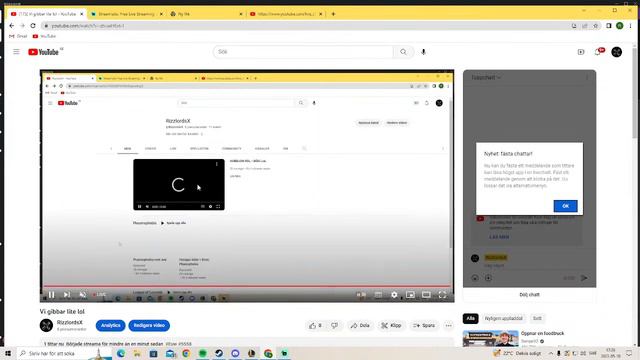Image resolution: width=640 pixels, height=360 pixels.
Task: Open the Läs mer link in chat
Action: [x=499, y=237]
